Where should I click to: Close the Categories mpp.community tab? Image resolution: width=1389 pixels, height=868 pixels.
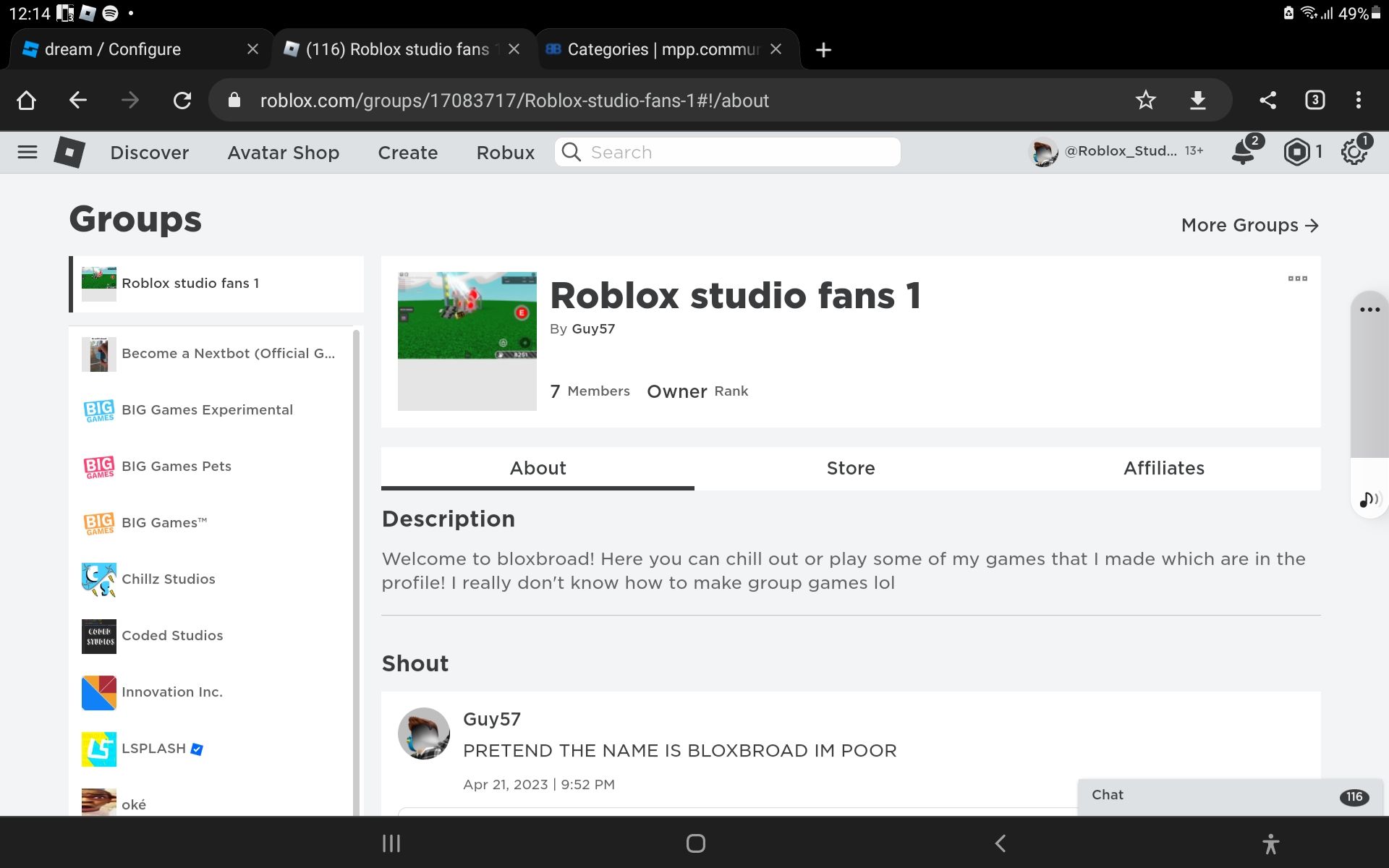tap(776, 49)
